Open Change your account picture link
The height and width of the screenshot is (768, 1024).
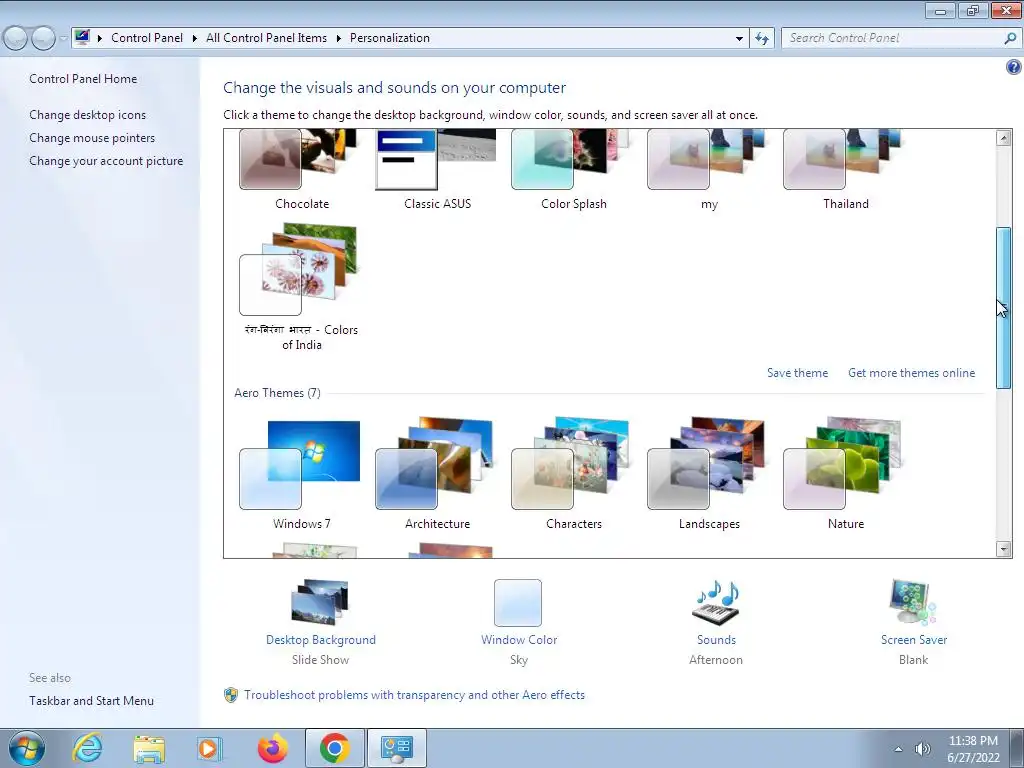pyautogui.click(x=106, y=161)
